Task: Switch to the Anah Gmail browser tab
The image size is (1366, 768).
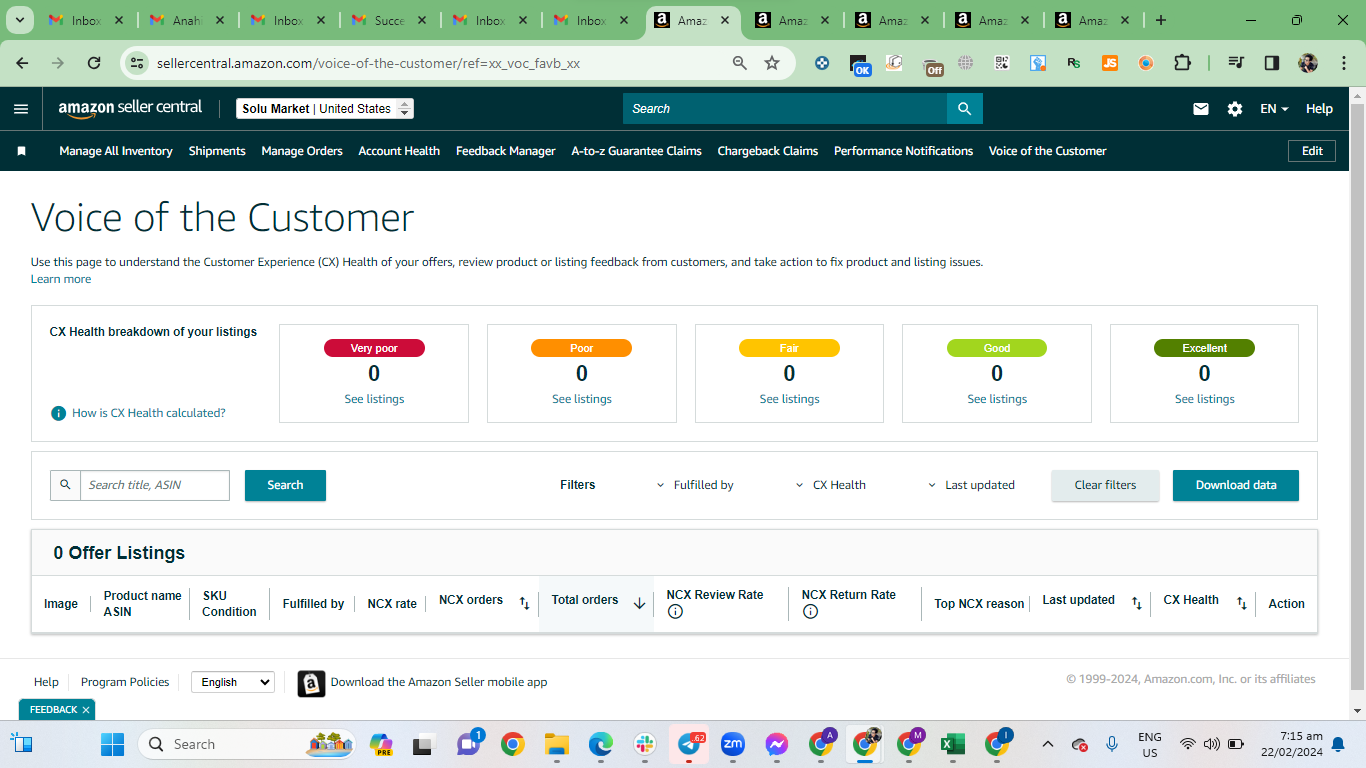Action: (x=186, y=20)
